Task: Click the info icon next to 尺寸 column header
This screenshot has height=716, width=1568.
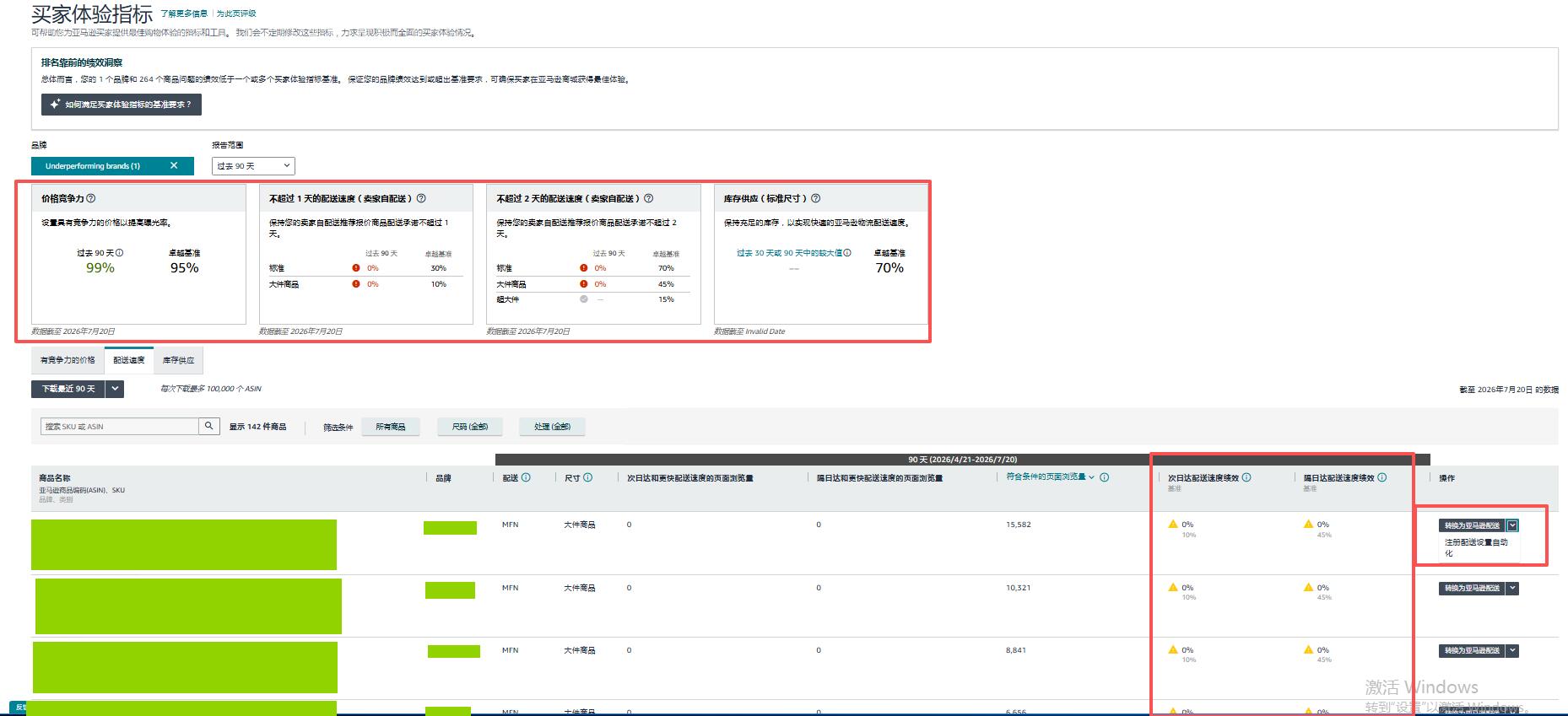Action: (x=588, y=477)
